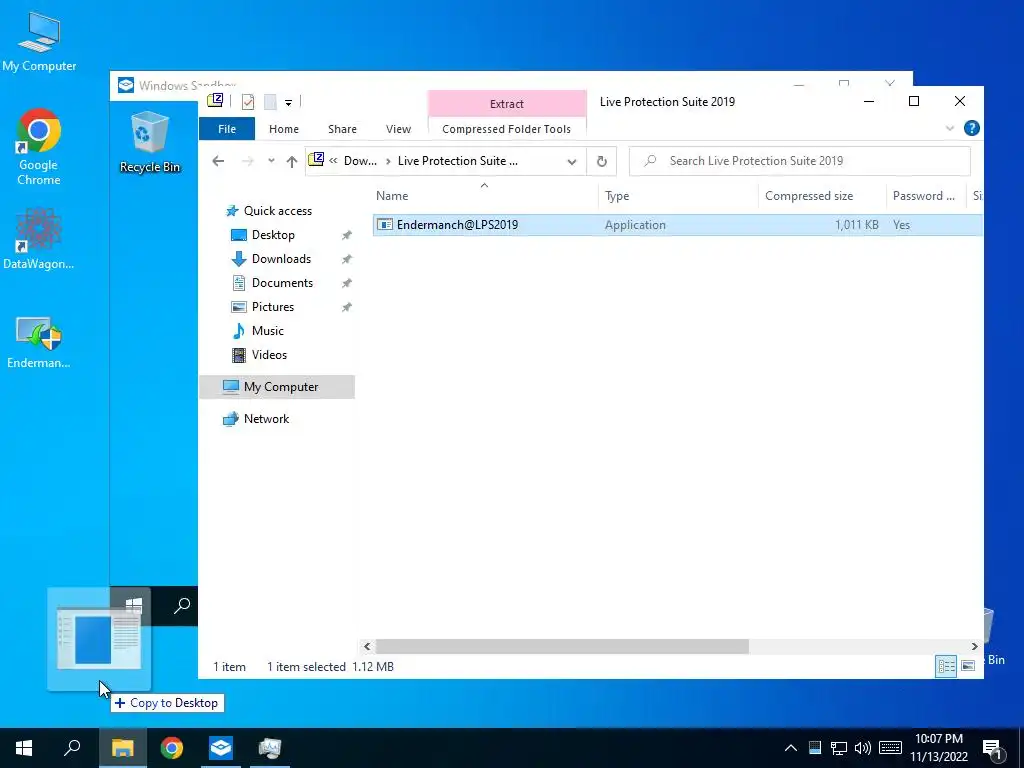Open Videos in navigation pane

[269, 355]
